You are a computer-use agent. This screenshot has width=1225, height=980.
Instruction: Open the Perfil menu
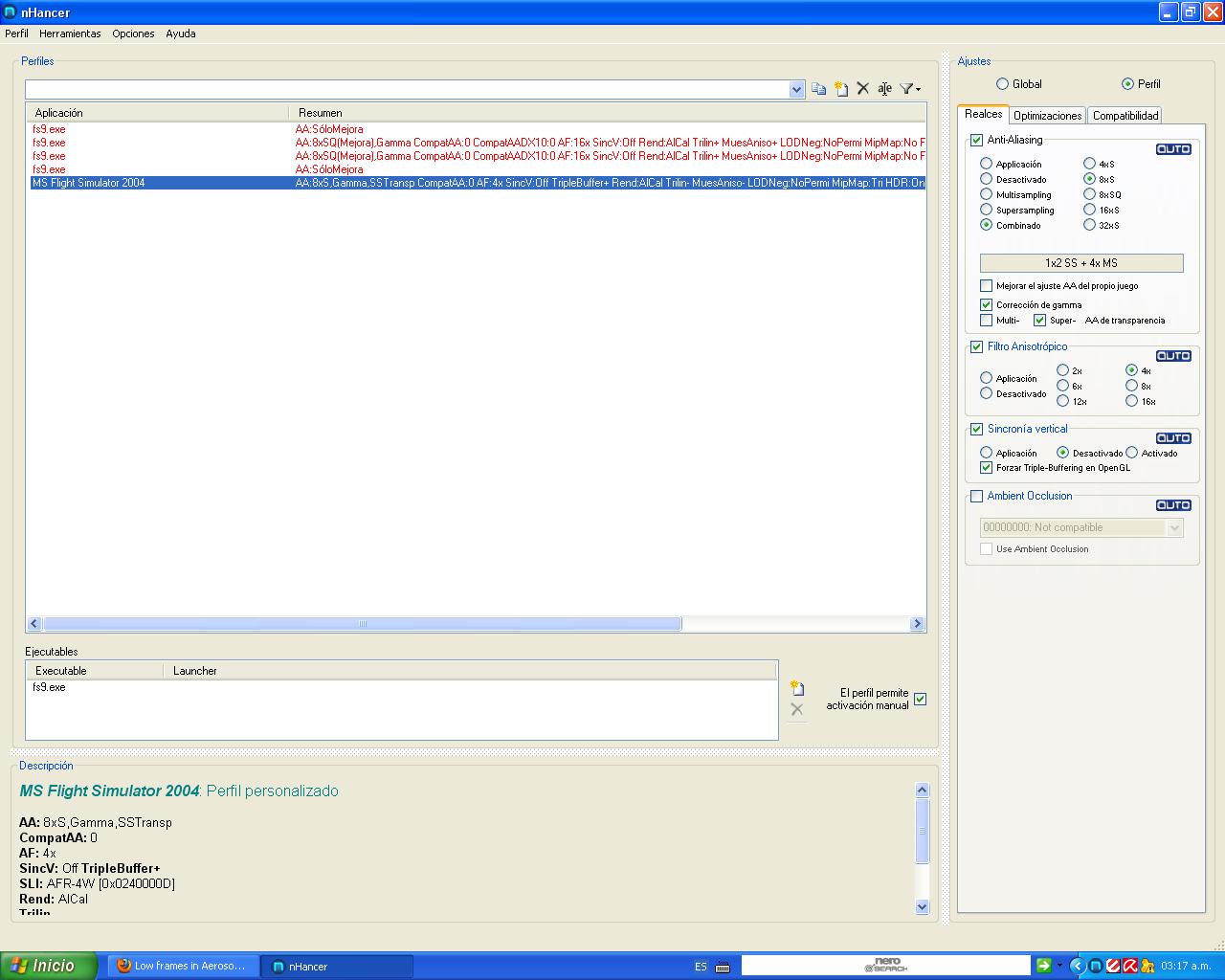[16, 33]
